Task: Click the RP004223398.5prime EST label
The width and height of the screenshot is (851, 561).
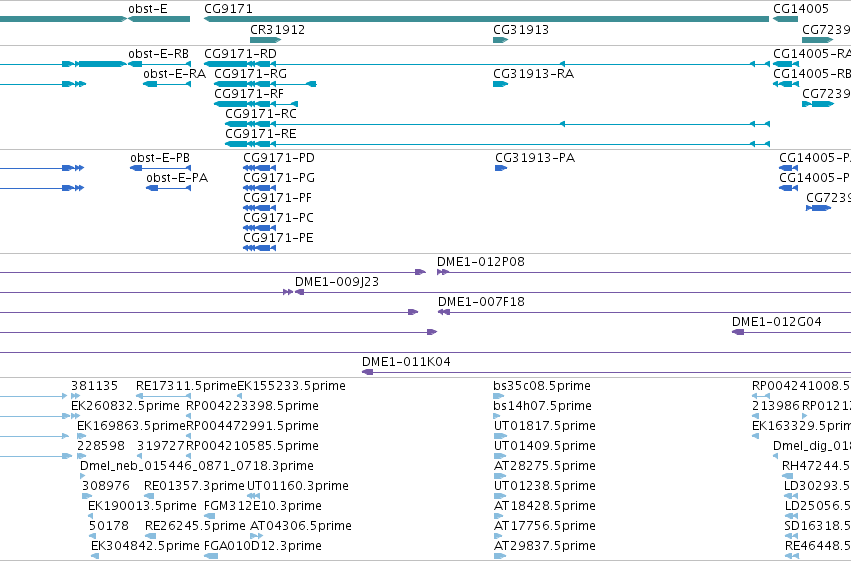Action: 252,406
